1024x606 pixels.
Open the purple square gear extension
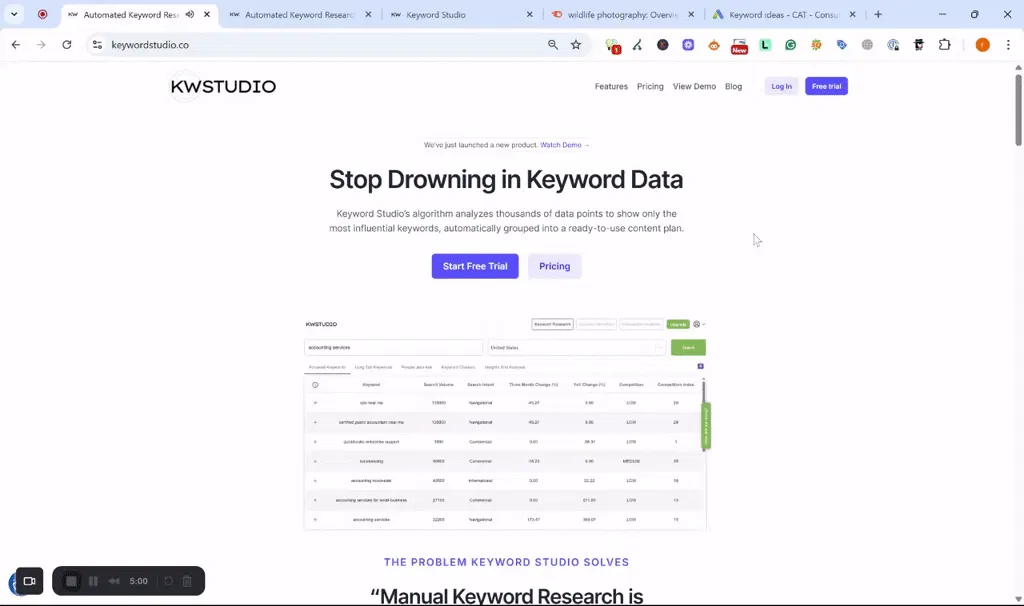688,45
